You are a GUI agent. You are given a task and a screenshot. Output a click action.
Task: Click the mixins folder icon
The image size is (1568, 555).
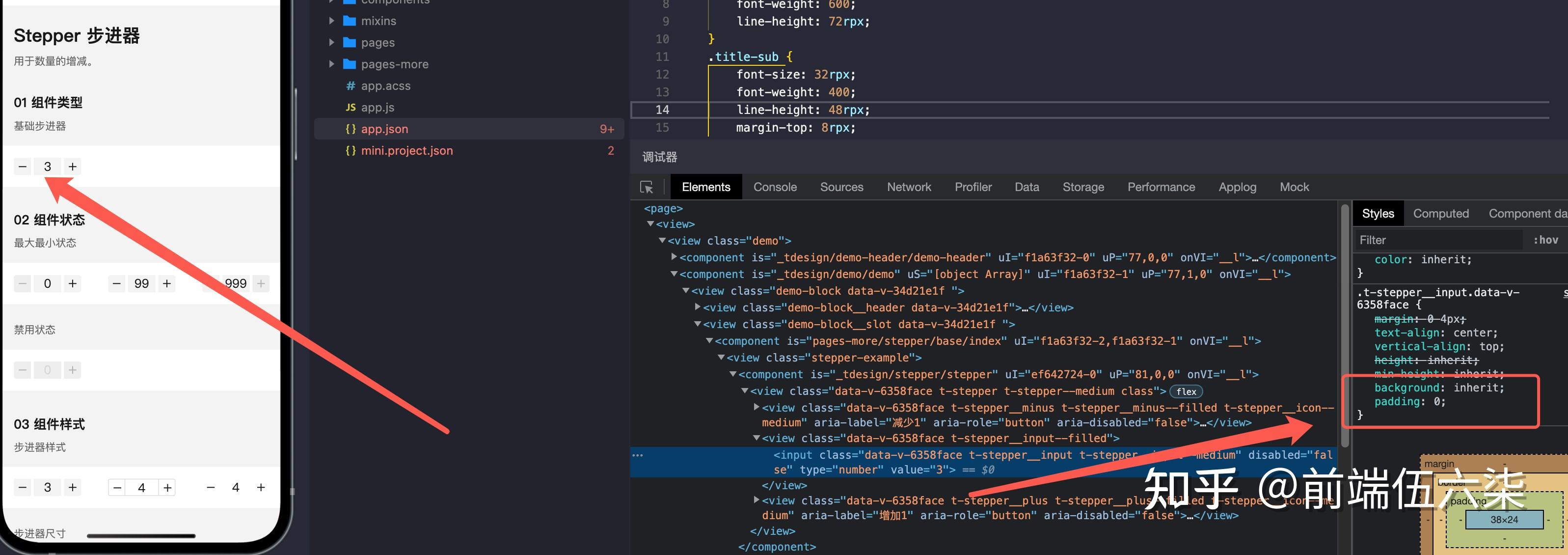(x=350, y=21)
